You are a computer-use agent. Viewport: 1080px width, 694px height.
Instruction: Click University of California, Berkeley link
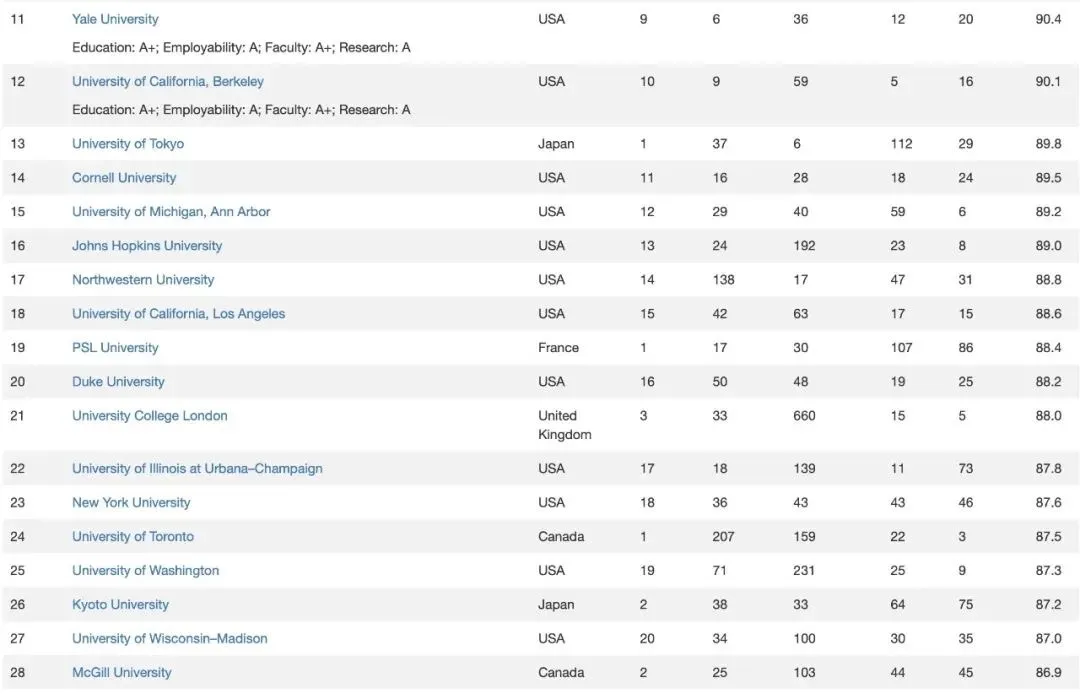(167, 81)
